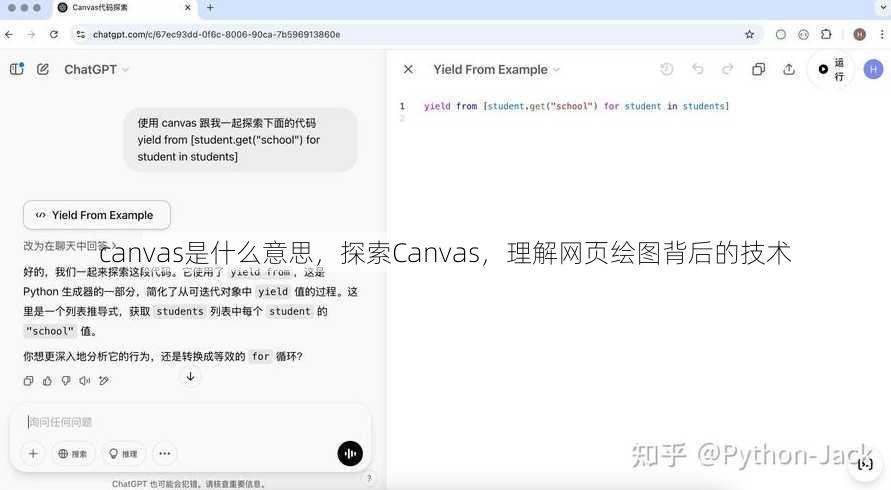Reload the chatgpt.com page
Image resolution: width=891 pixels, height=490 pixels.
pyautogui.click(x=54, y=35)
